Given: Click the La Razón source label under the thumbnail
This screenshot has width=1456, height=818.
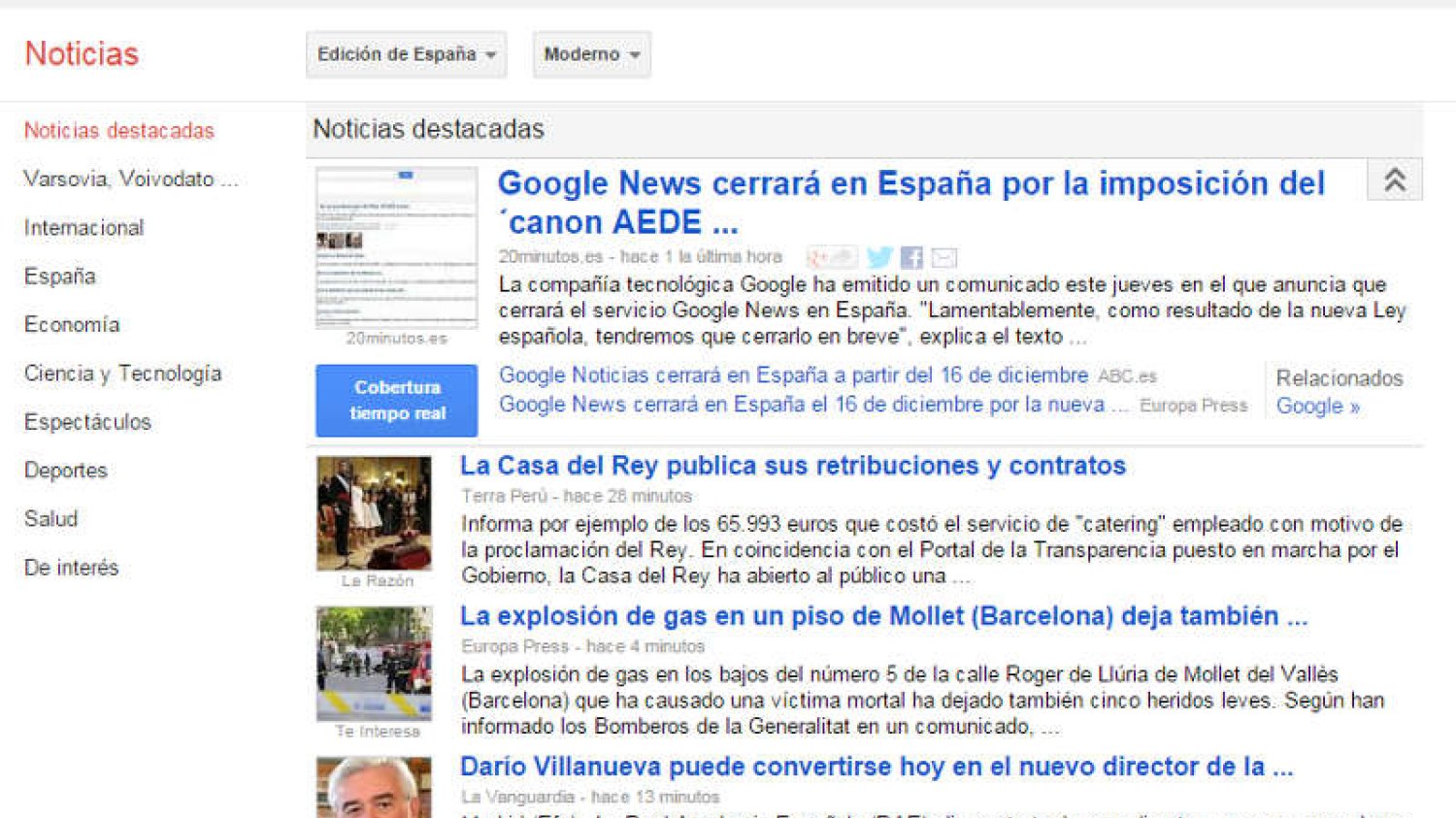Looking at the screenshot, I should click(378, 581).
